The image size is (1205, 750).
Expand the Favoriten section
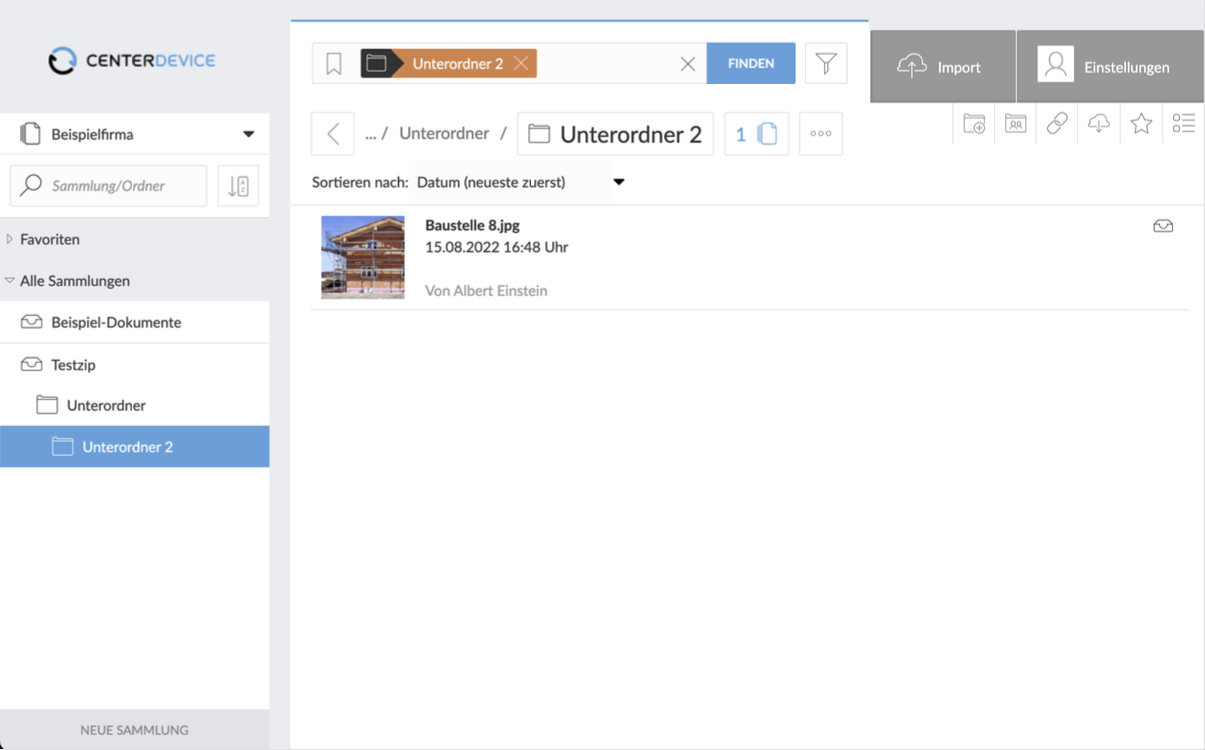10,239
